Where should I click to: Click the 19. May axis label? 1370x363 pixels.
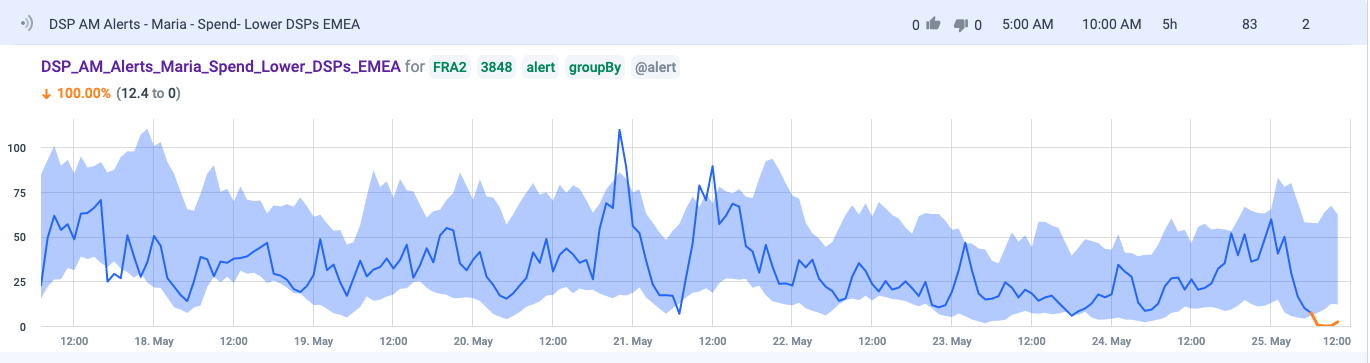(314, 341)
